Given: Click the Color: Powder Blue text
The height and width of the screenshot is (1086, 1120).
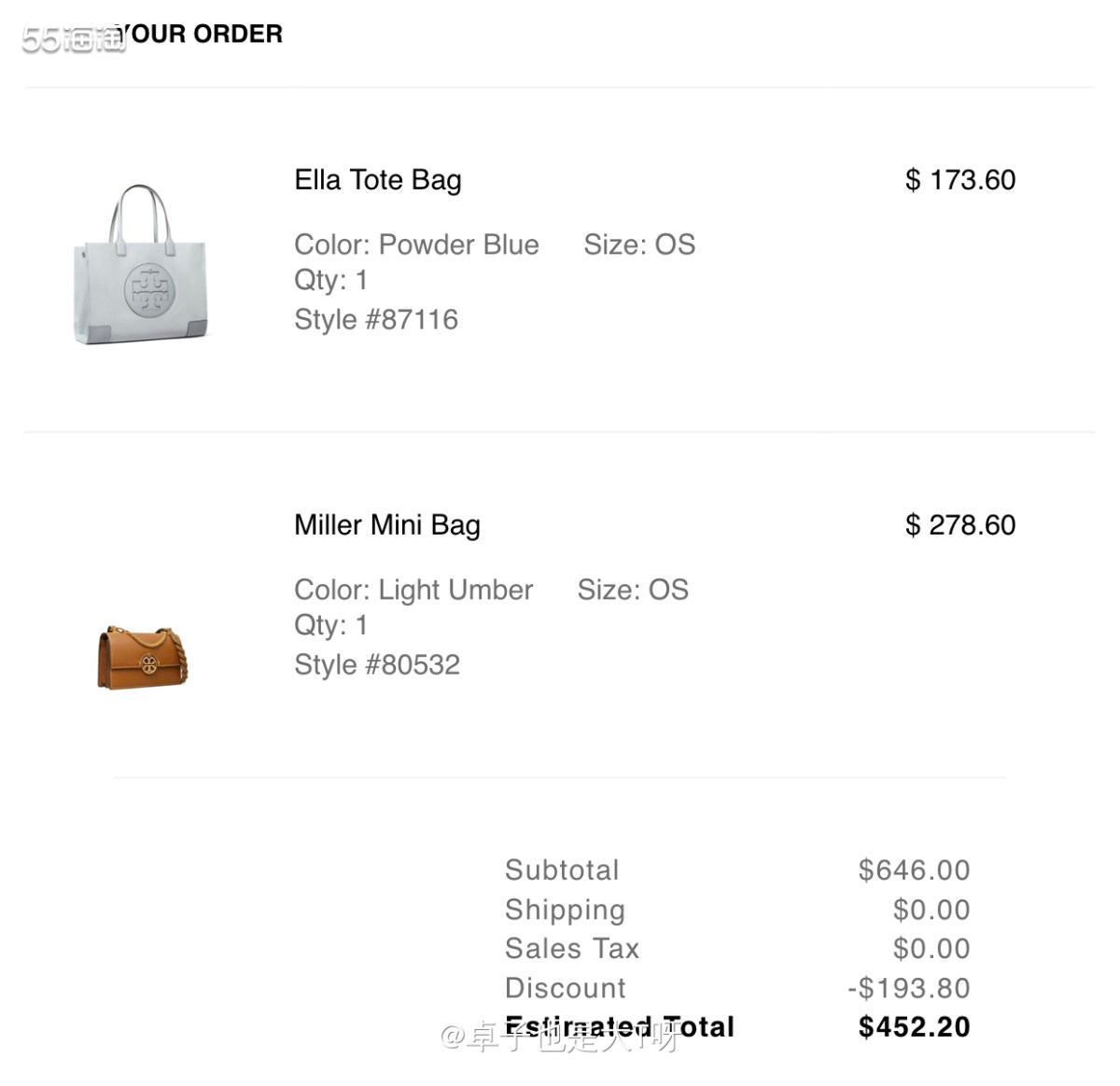Looking at the screenshot, I should pyautogui.click(x=416, y=244).
